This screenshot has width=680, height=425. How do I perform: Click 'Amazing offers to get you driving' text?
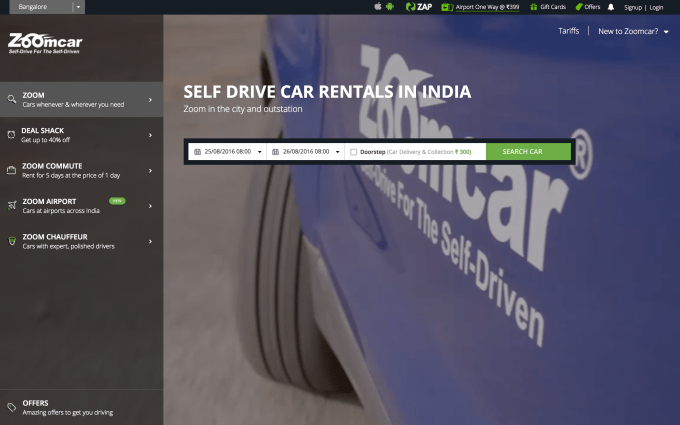(68, 412)
